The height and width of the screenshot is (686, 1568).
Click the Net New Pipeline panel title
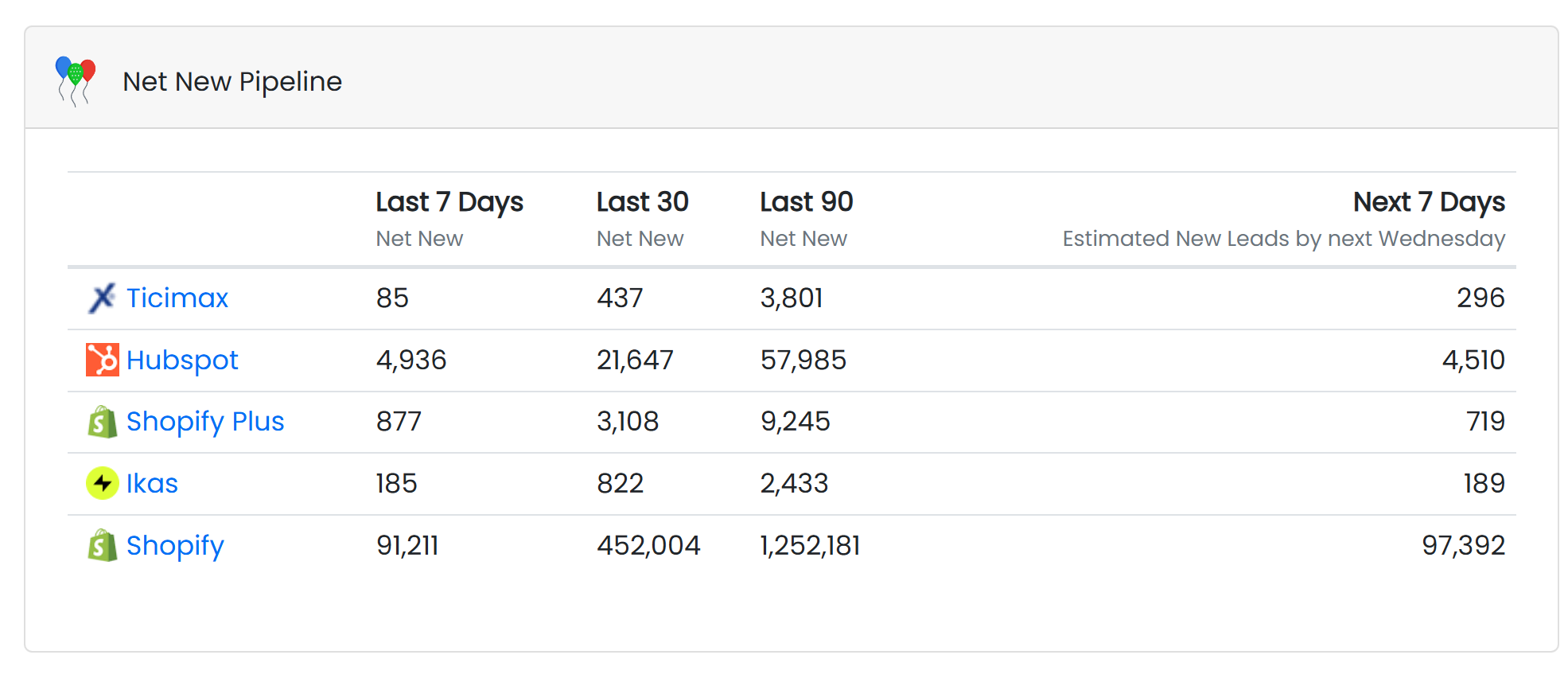(x=232, y=81)
